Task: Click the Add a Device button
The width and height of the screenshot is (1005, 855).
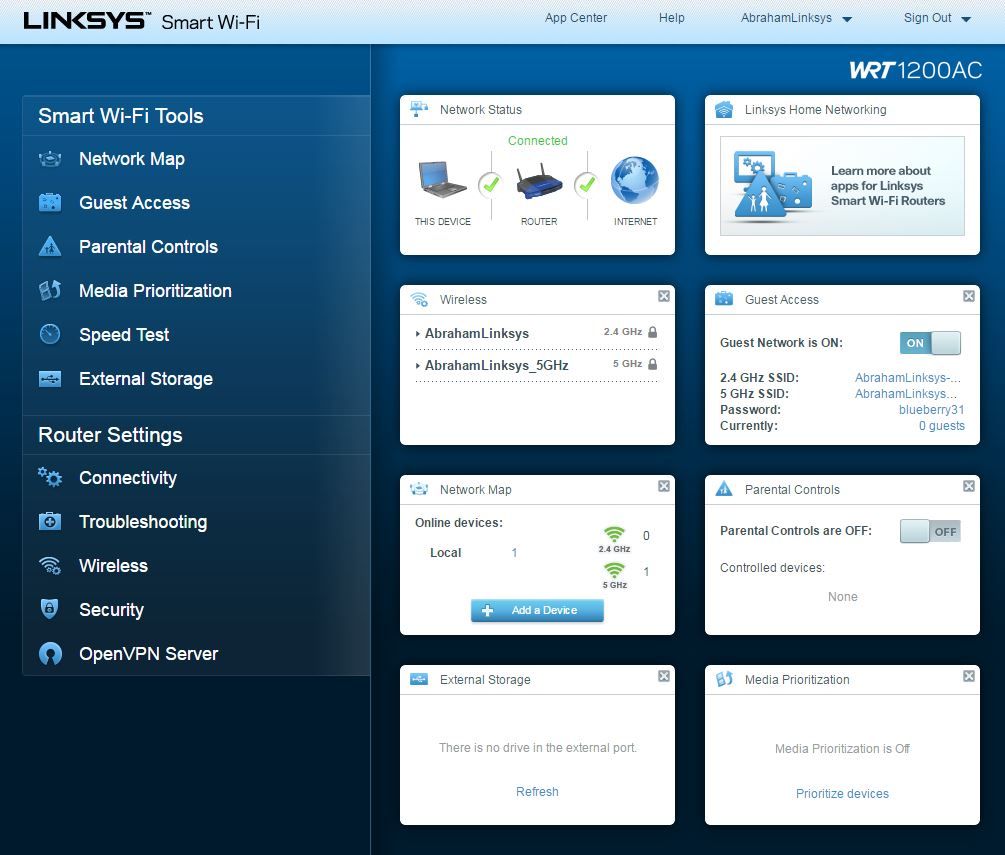Action: click(537, 610)
